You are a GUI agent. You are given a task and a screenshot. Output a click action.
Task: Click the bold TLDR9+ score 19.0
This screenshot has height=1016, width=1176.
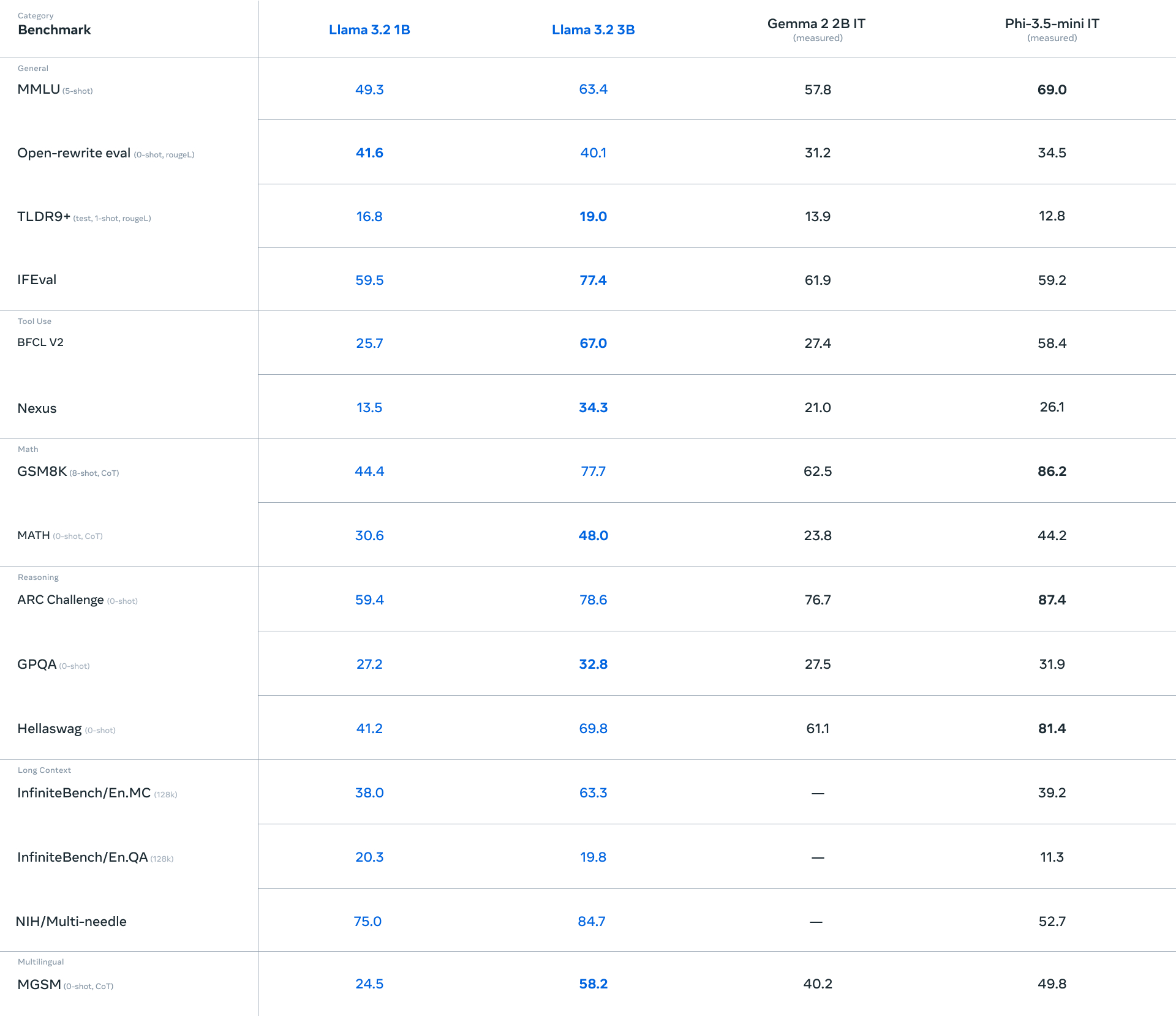pyautogui.click(x=593, y=217)
